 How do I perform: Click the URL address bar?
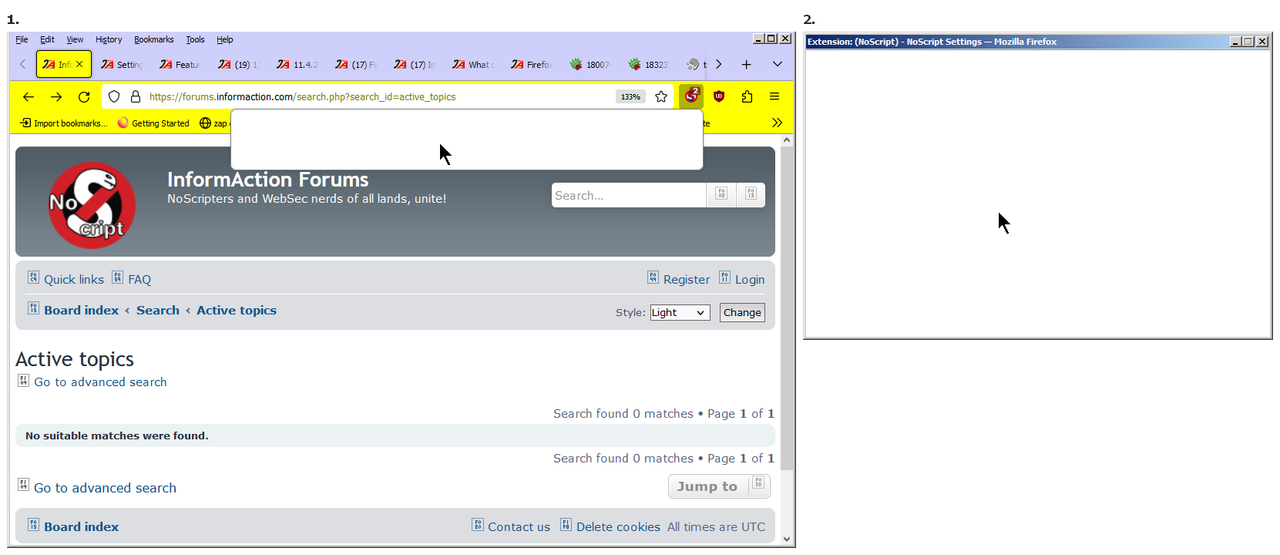click(x=380, y=96)
